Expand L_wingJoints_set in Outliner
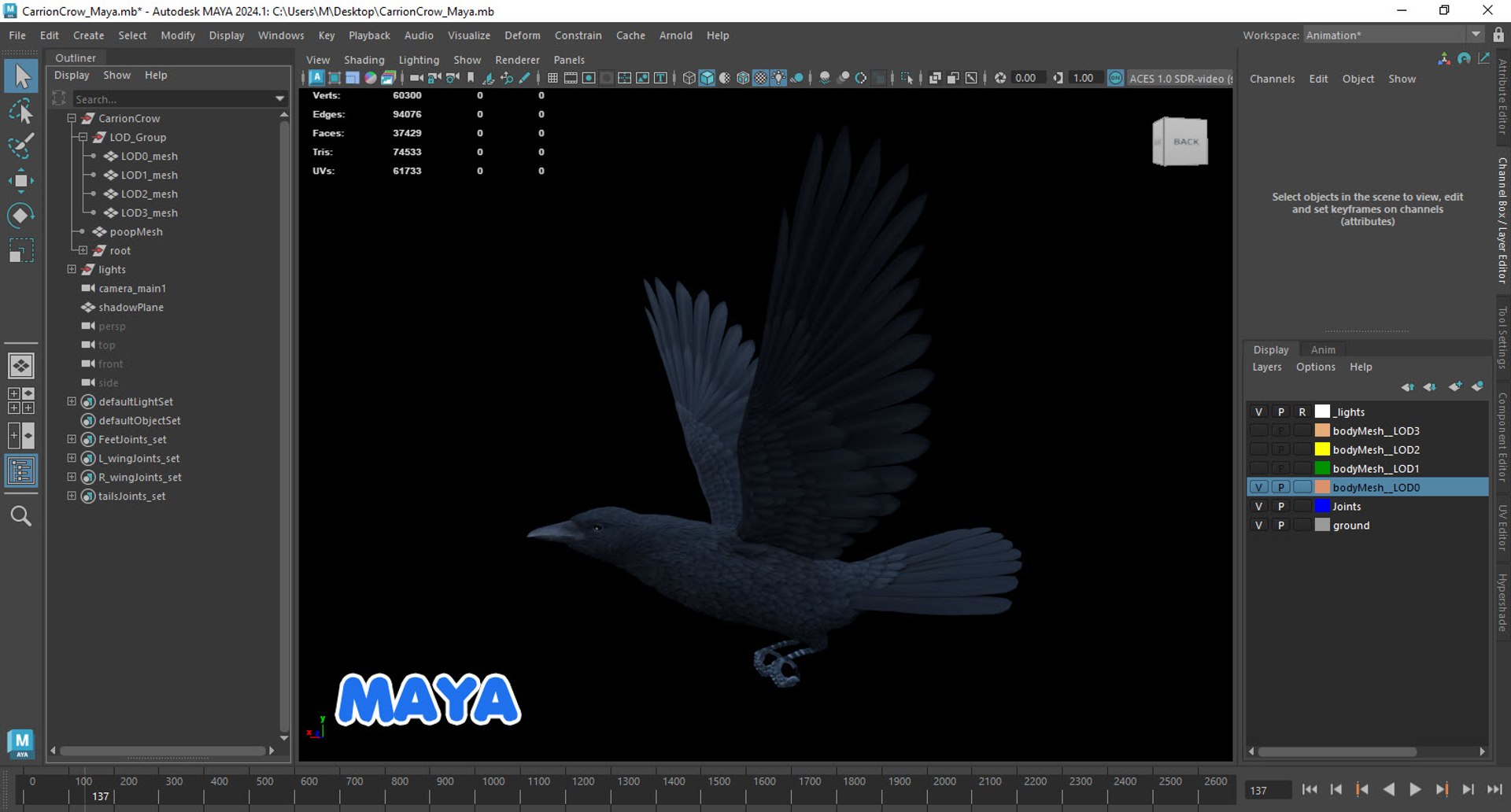 (x=72, y=458)
